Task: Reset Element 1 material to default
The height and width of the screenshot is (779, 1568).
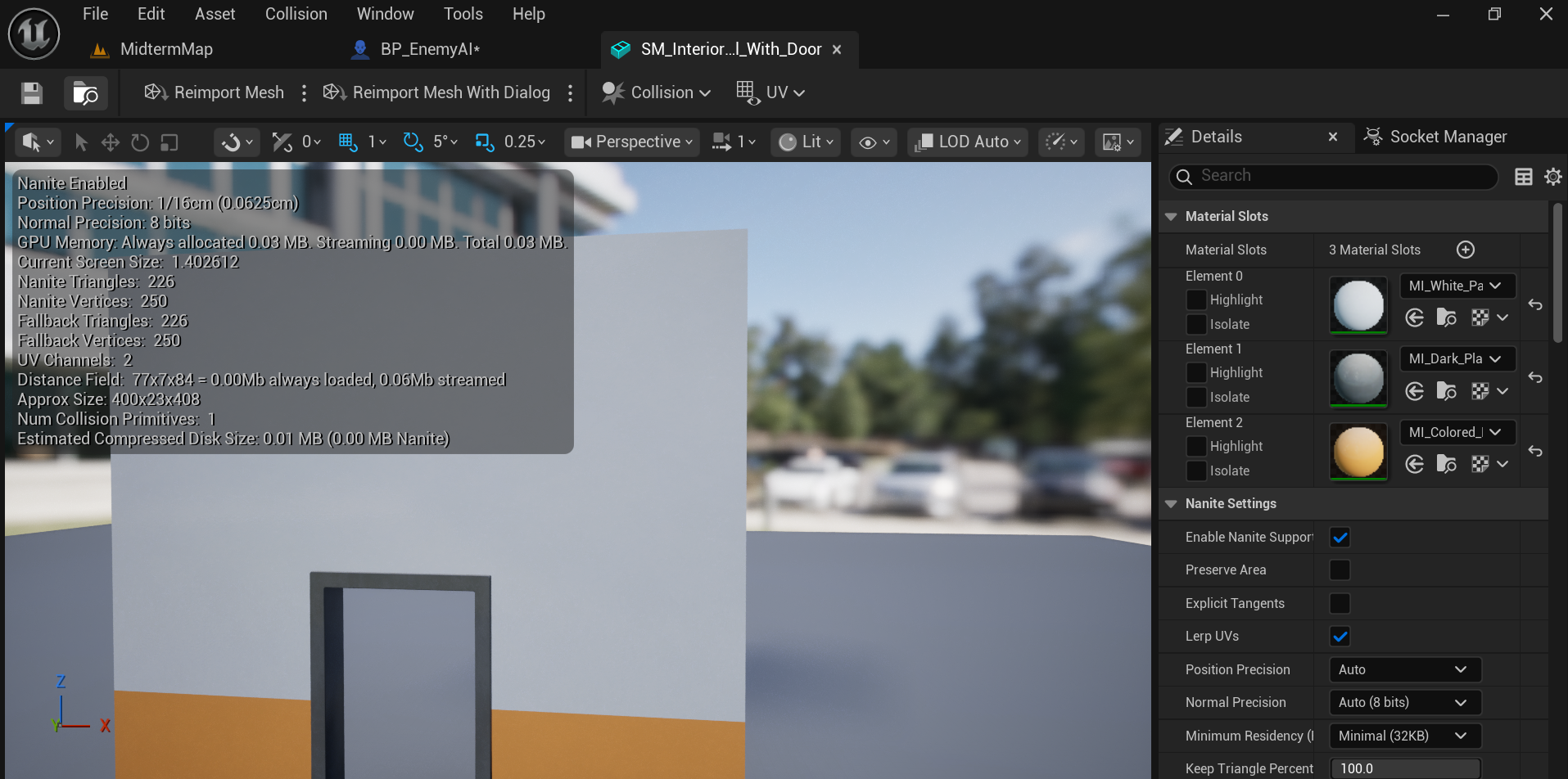Action: pyautogui.click(x=1535, y=378)
